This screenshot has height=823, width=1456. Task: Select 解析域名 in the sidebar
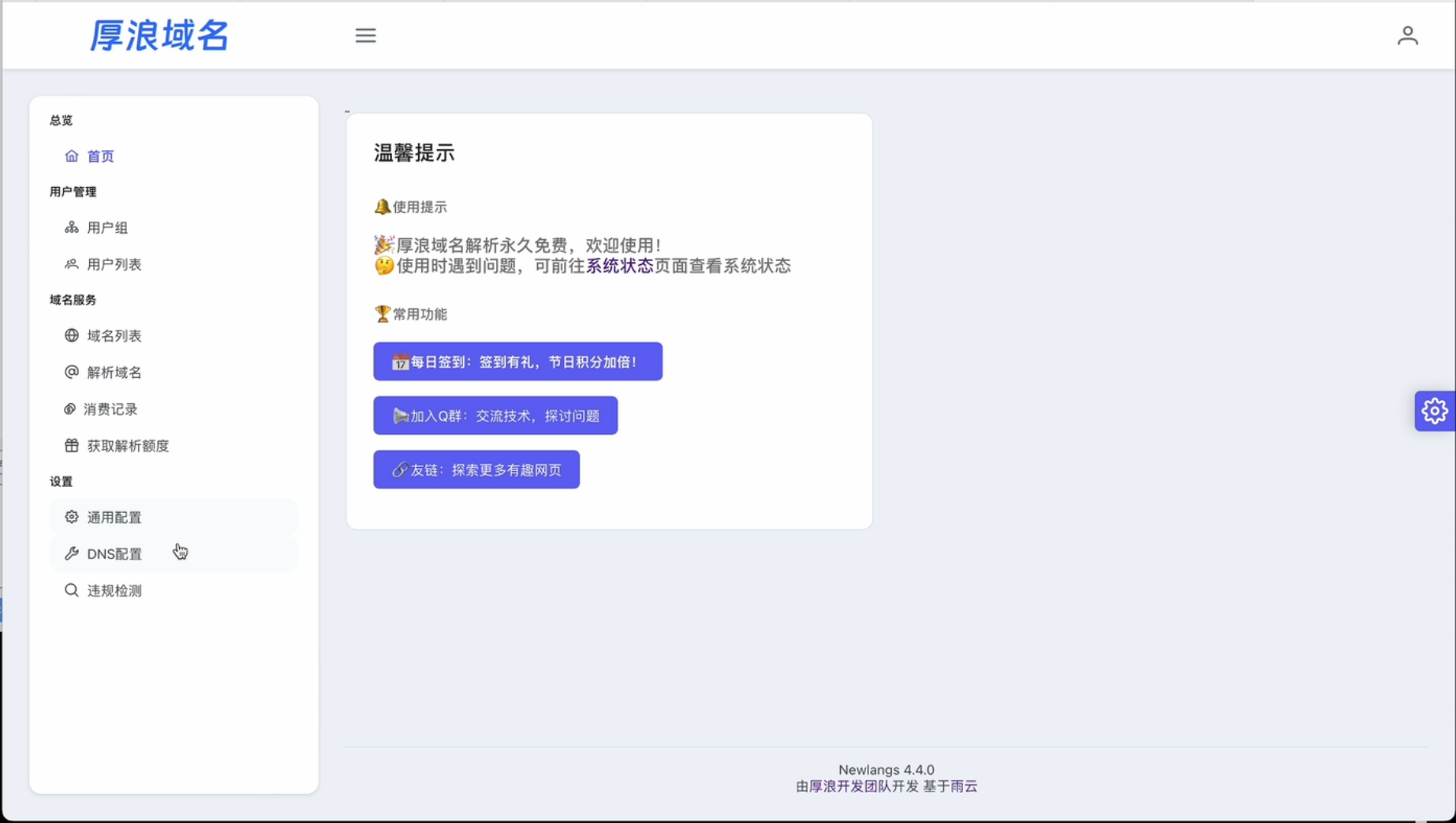point(174,372)
